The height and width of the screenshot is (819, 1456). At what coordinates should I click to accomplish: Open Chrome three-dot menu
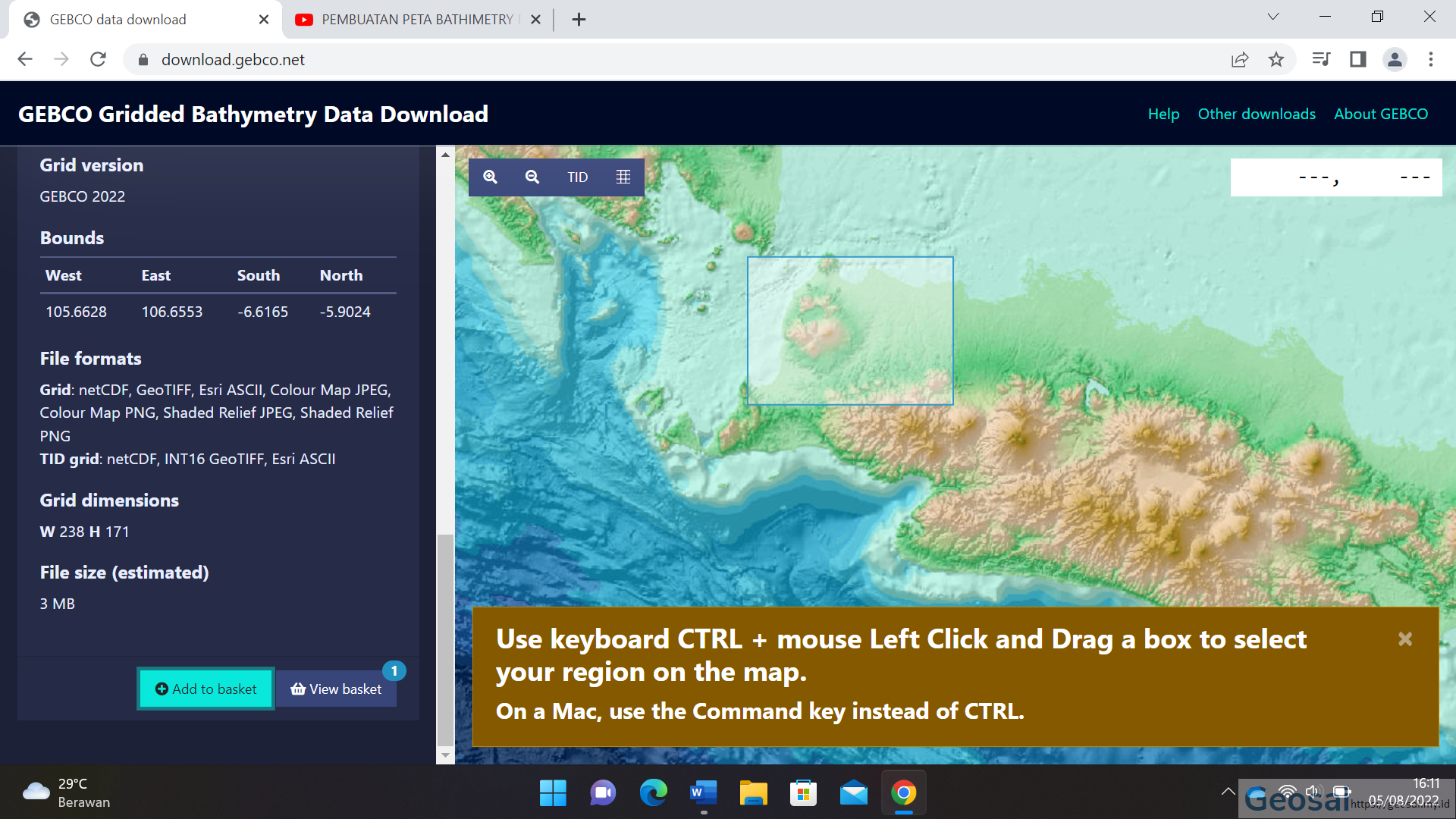pos(1431,59)
